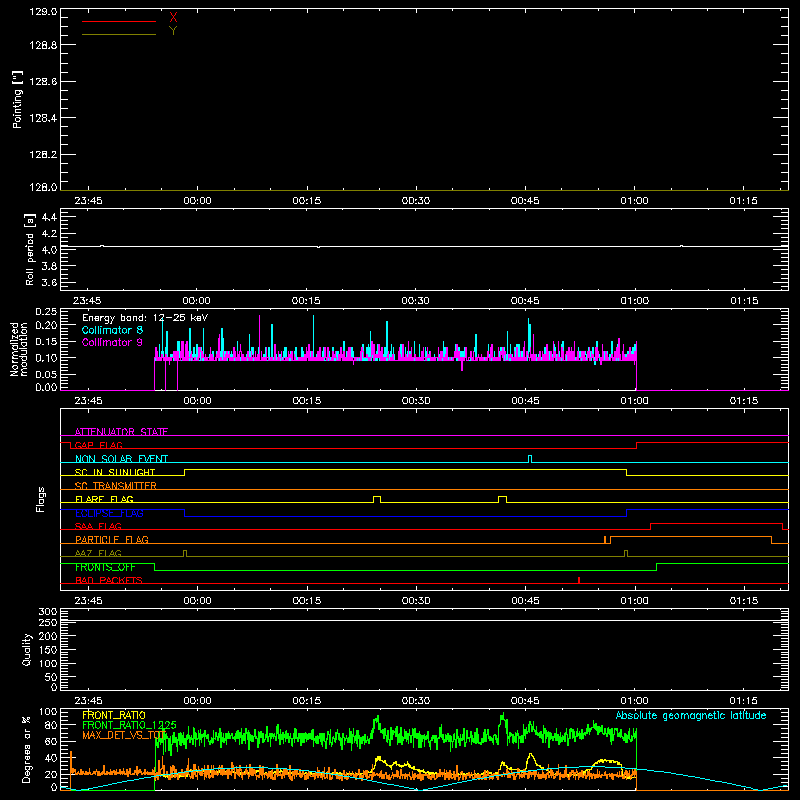This screenshot has height=800, width=800.
Task: Select the Quality axis title
Action: pyautogui.click(x=27, y=649)
